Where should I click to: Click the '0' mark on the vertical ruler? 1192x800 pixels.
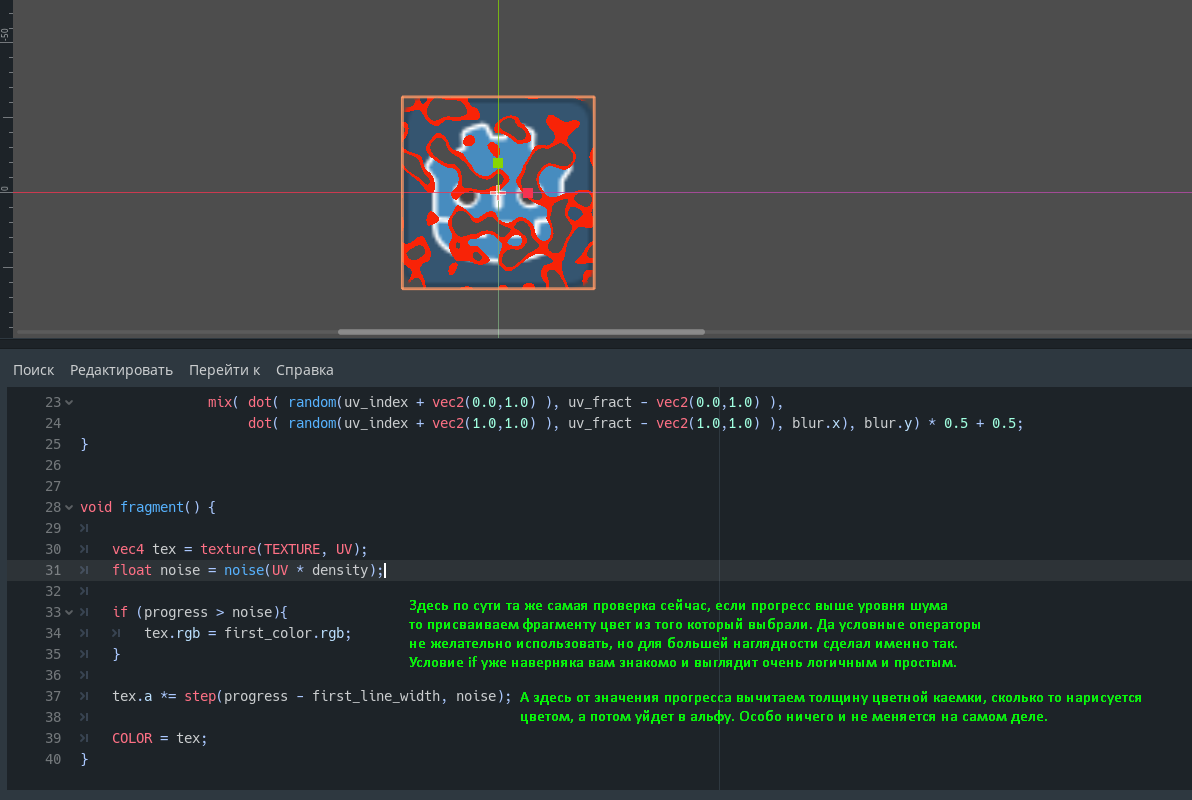5,189
